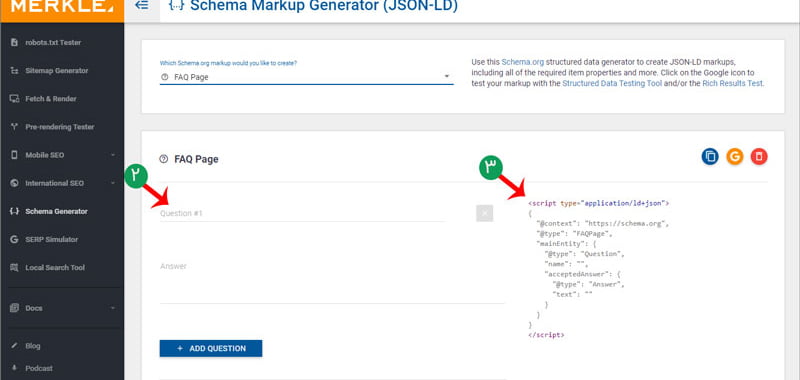Image resolution: width=800 pixels, height=380 pixels.
Task: Click the Fetch & Render monitor icon
Action: 14,99
